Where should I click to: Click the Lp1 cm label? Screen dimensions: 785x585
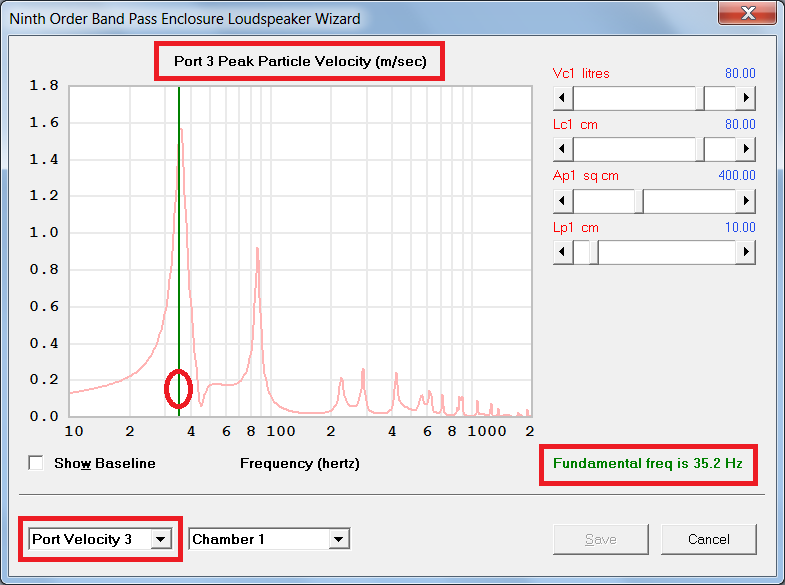pyautogui.click(x=575, y=228)
